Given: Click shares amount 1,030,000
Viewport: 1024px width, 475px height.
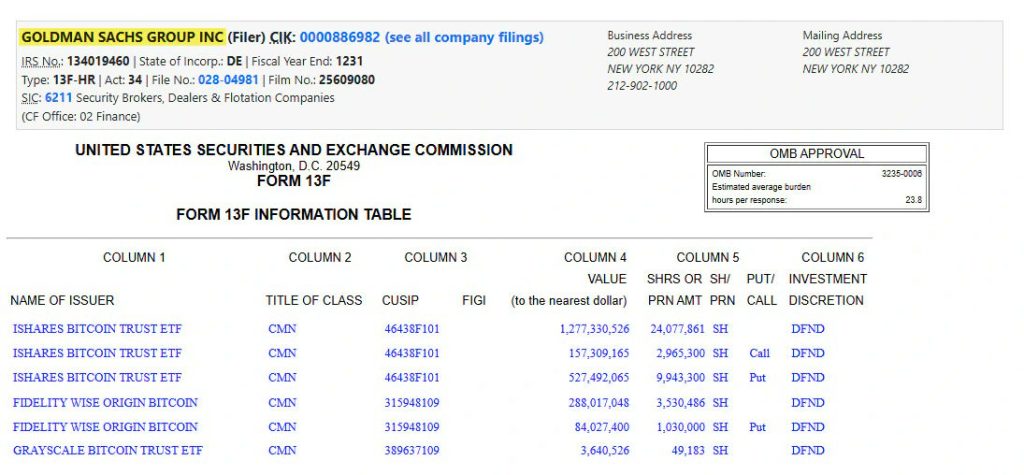Looking at the screenshot, I should (680, 427).
